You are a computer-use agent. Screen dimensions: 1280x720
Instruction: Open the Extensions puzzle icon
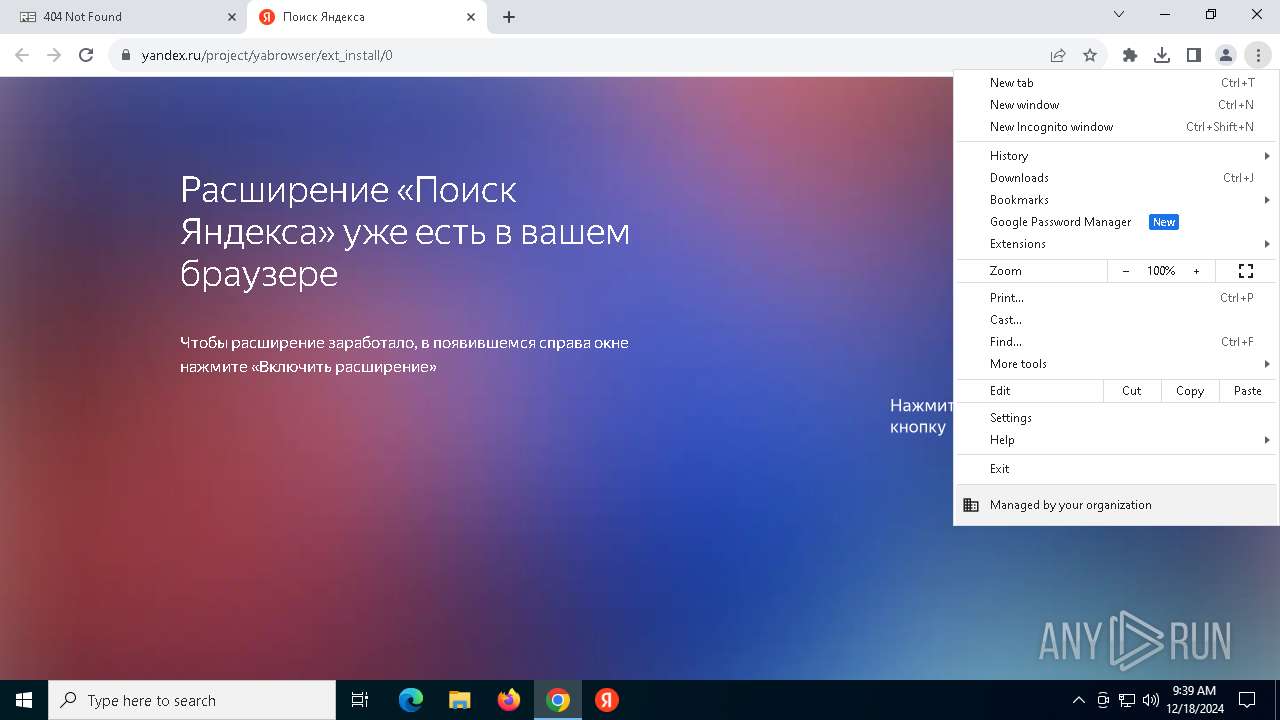[x=1130, y=55]
